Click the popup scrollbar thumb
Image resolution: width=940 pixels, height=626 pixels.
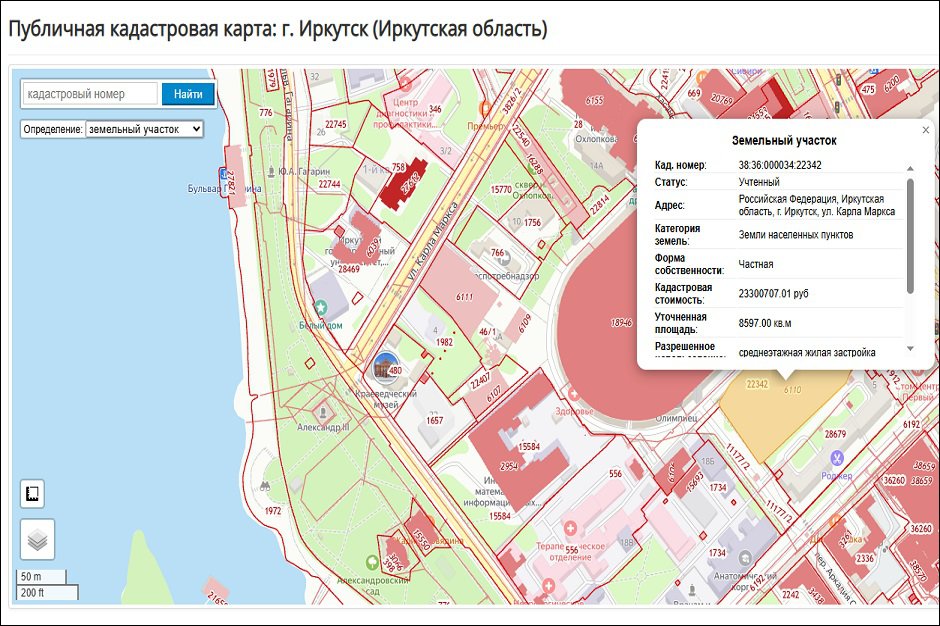coord(910,236)
